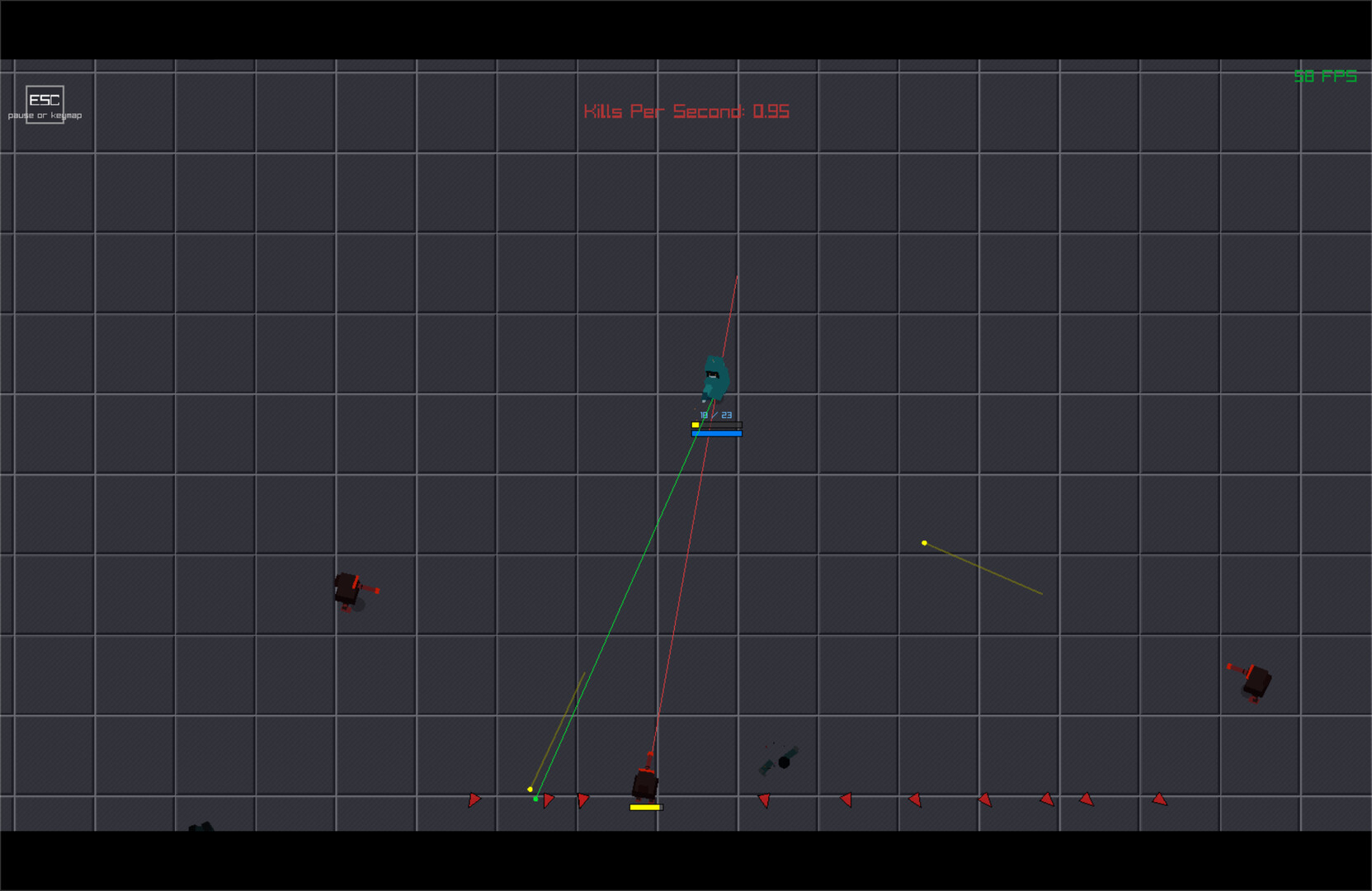The width and height of the screenshot is (1372, 891).
Task: Click the ESC pause or keymap button
Action: coord(45,104)
